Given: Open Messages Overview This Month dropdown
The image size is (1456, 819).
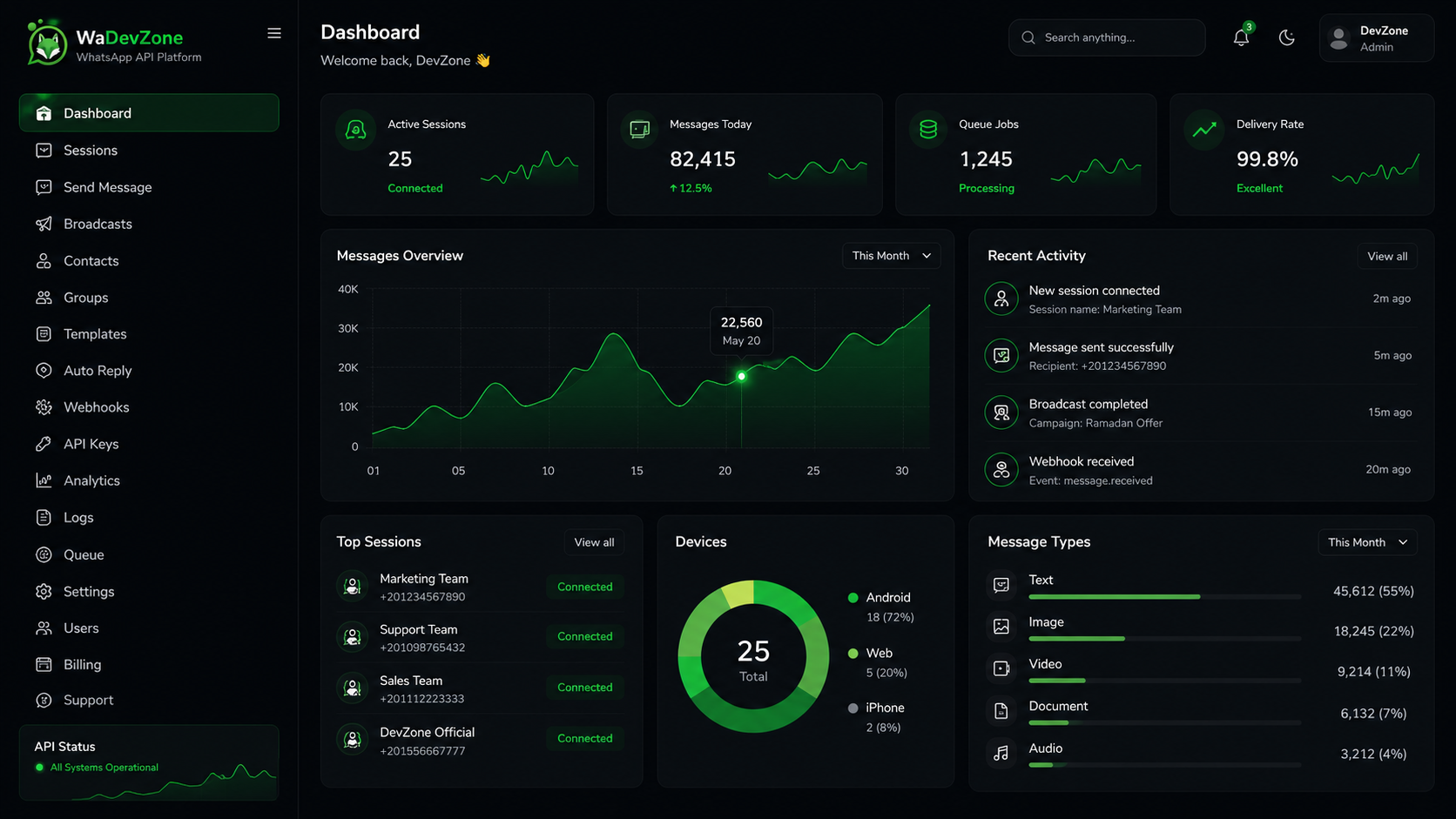Looking at the screenshot, I should 892,256.
